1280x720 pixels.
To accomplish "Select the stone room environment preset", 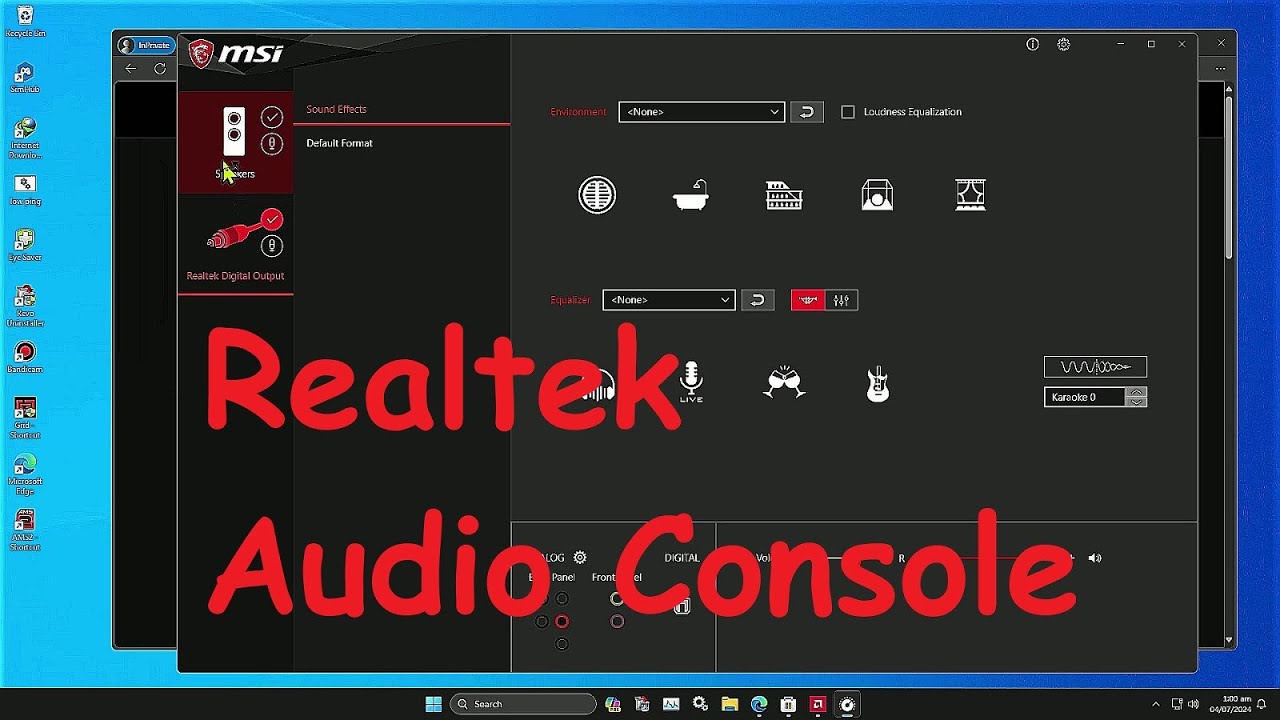I will 876,194.
